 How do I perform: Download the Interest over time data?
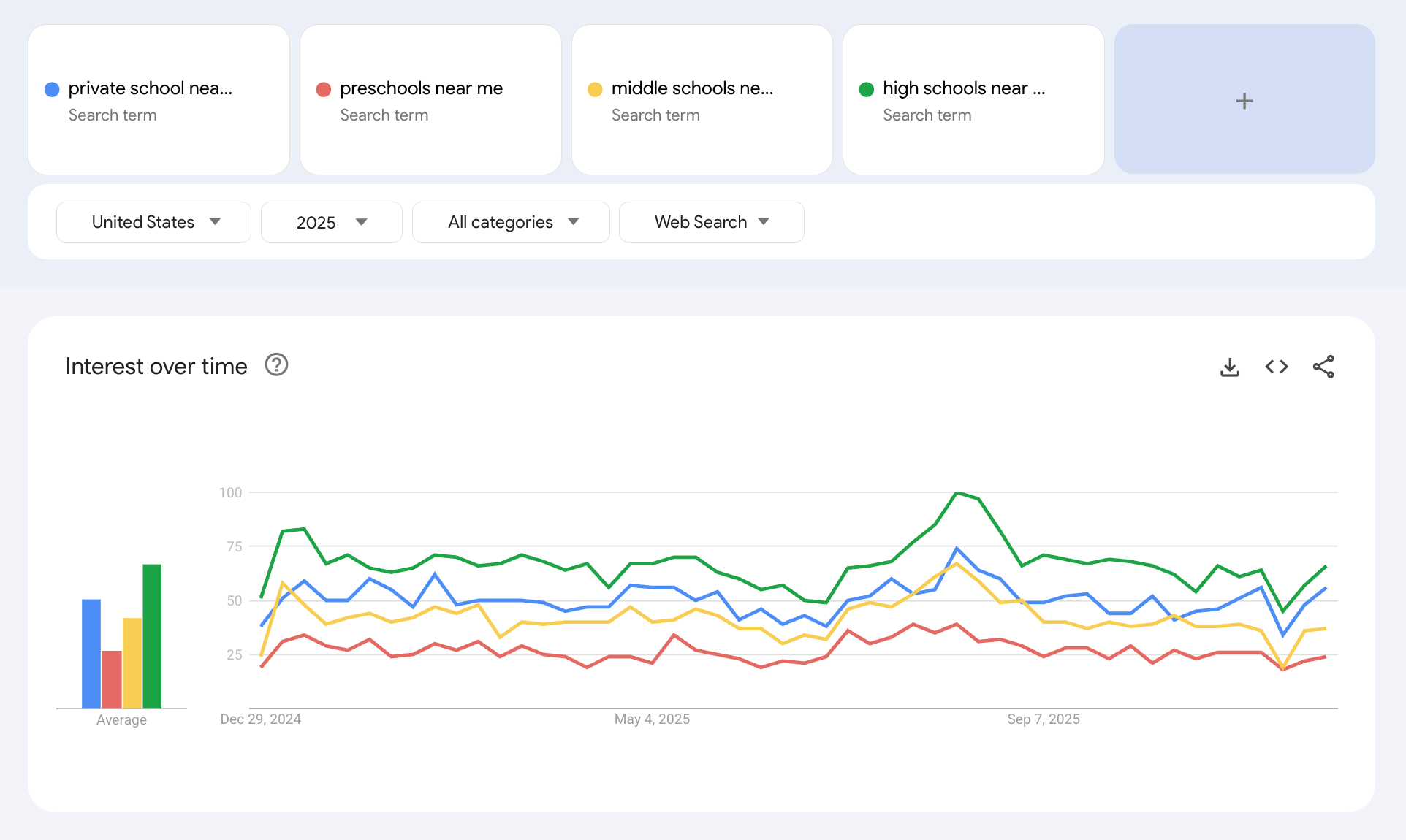coord(1230,367)
